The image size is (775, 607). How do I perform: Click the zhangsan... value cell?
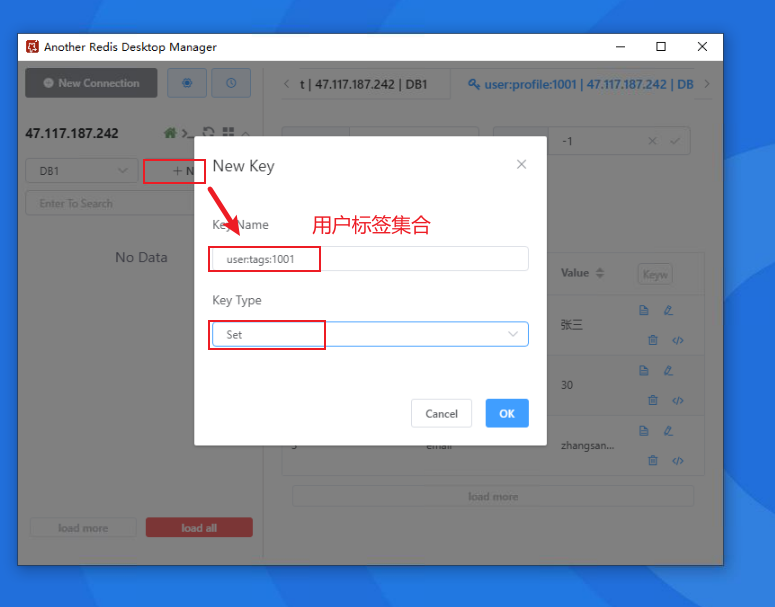click(x=587, y=445)
